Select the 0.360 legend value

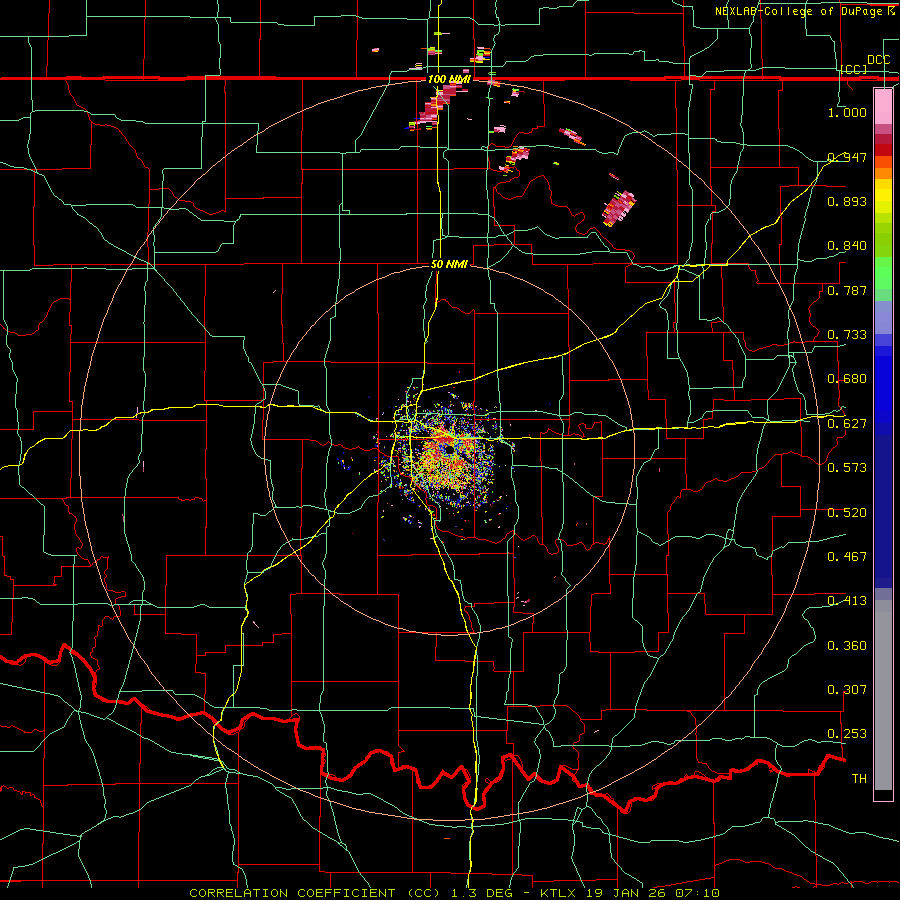(847, 646)
